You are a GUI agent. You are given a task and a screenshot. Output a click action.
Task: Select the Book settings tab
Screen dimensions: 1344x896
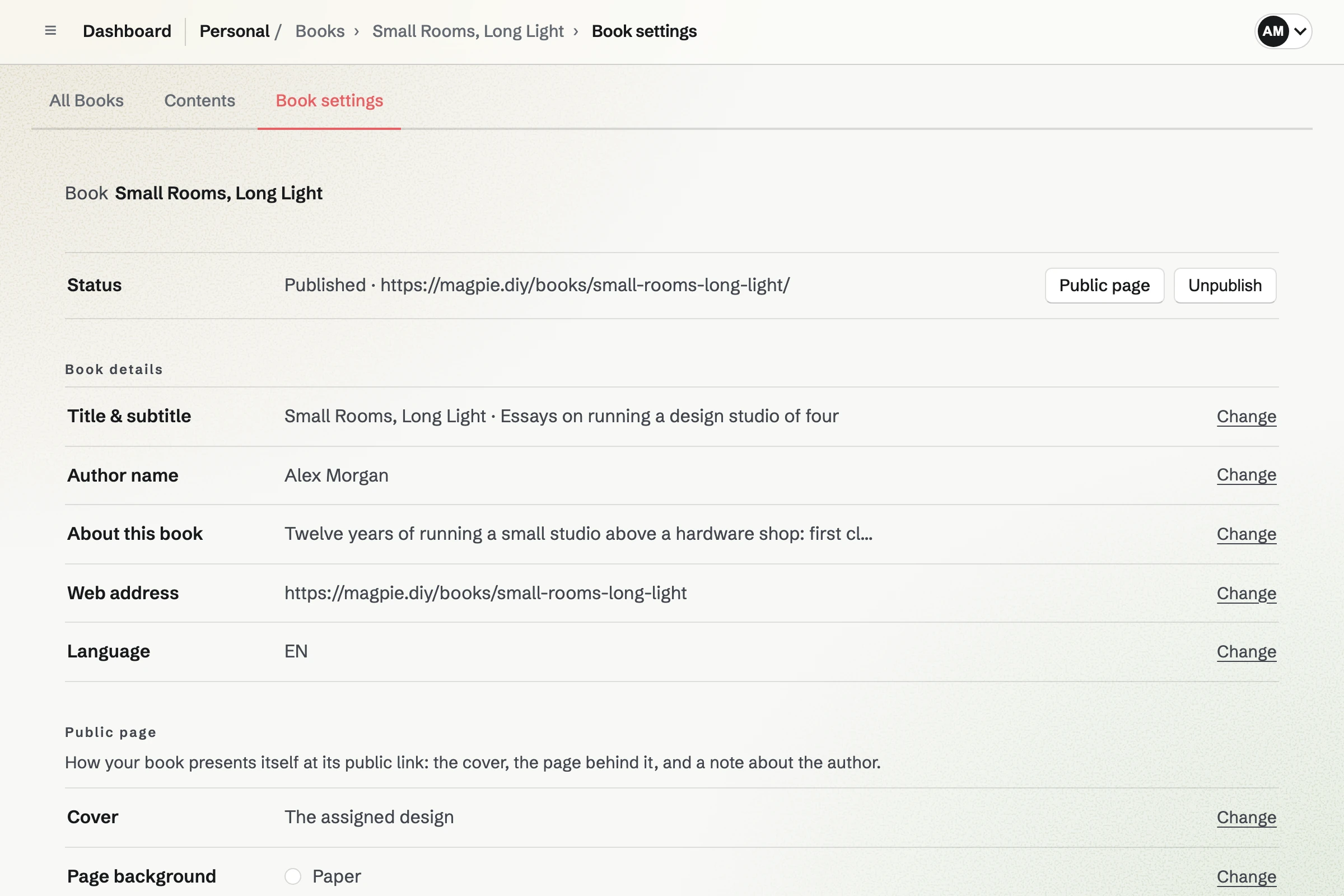[x=329, y=101]
